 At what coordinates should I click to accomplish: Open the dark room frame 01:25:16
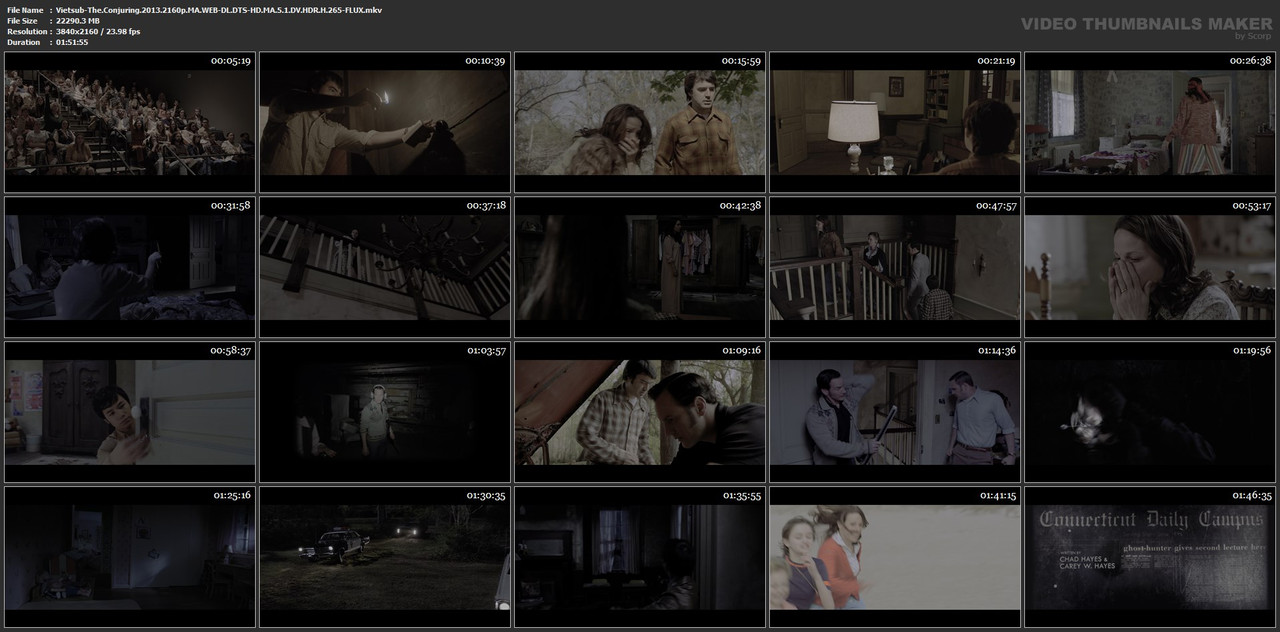(x=130, y=557)
